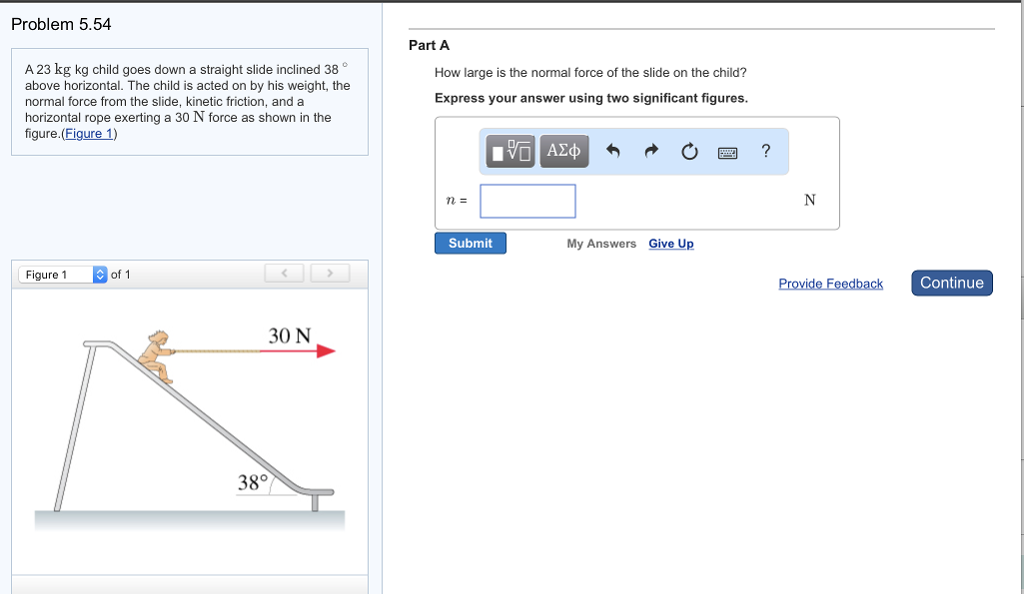
Task: Open the Figure 1 link in problem text
Action: tap(89, 134)
